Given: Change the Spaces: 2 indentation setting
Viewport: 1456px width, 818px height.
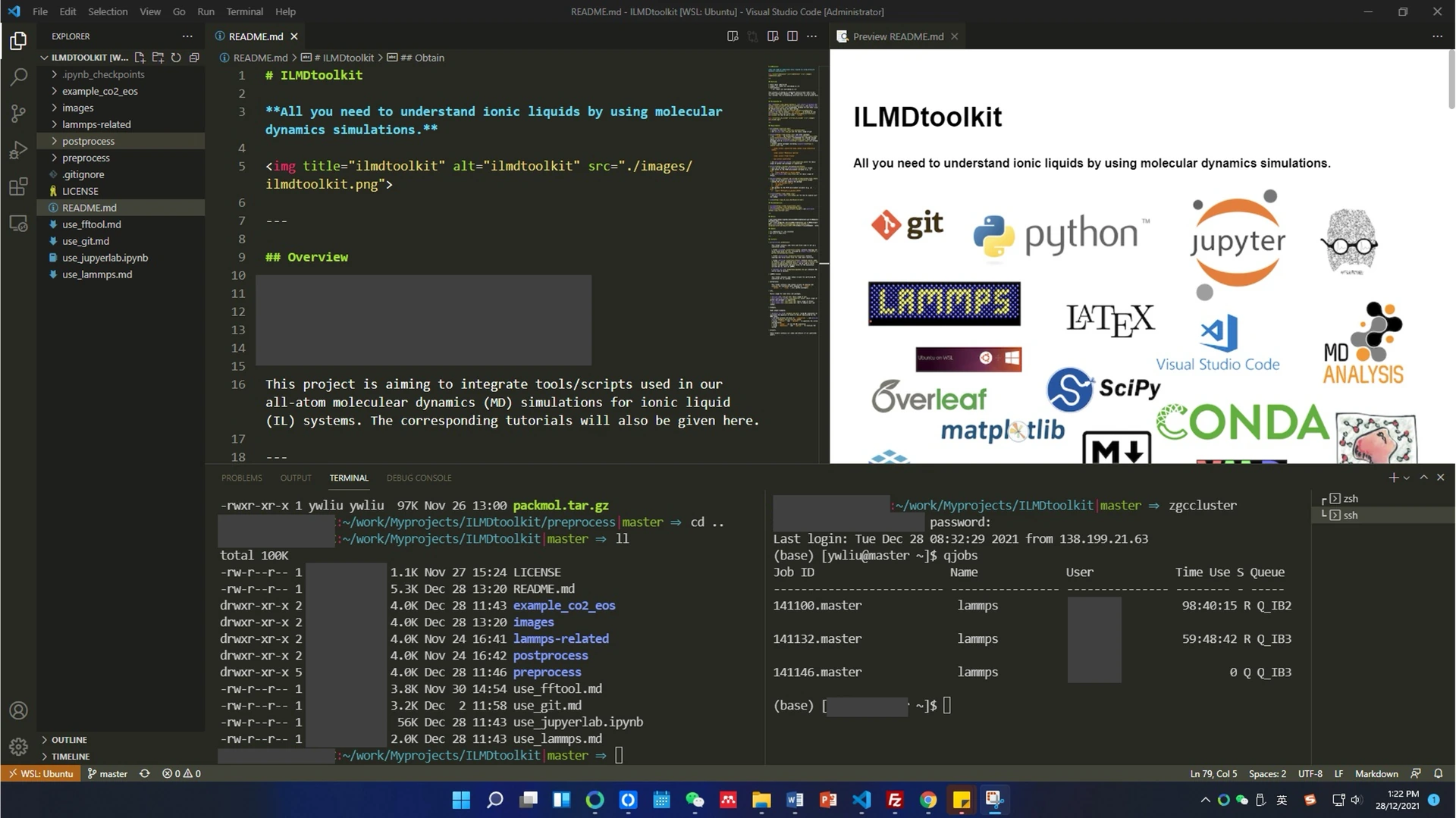Looking at the screenshot, I should [1267, 774].
